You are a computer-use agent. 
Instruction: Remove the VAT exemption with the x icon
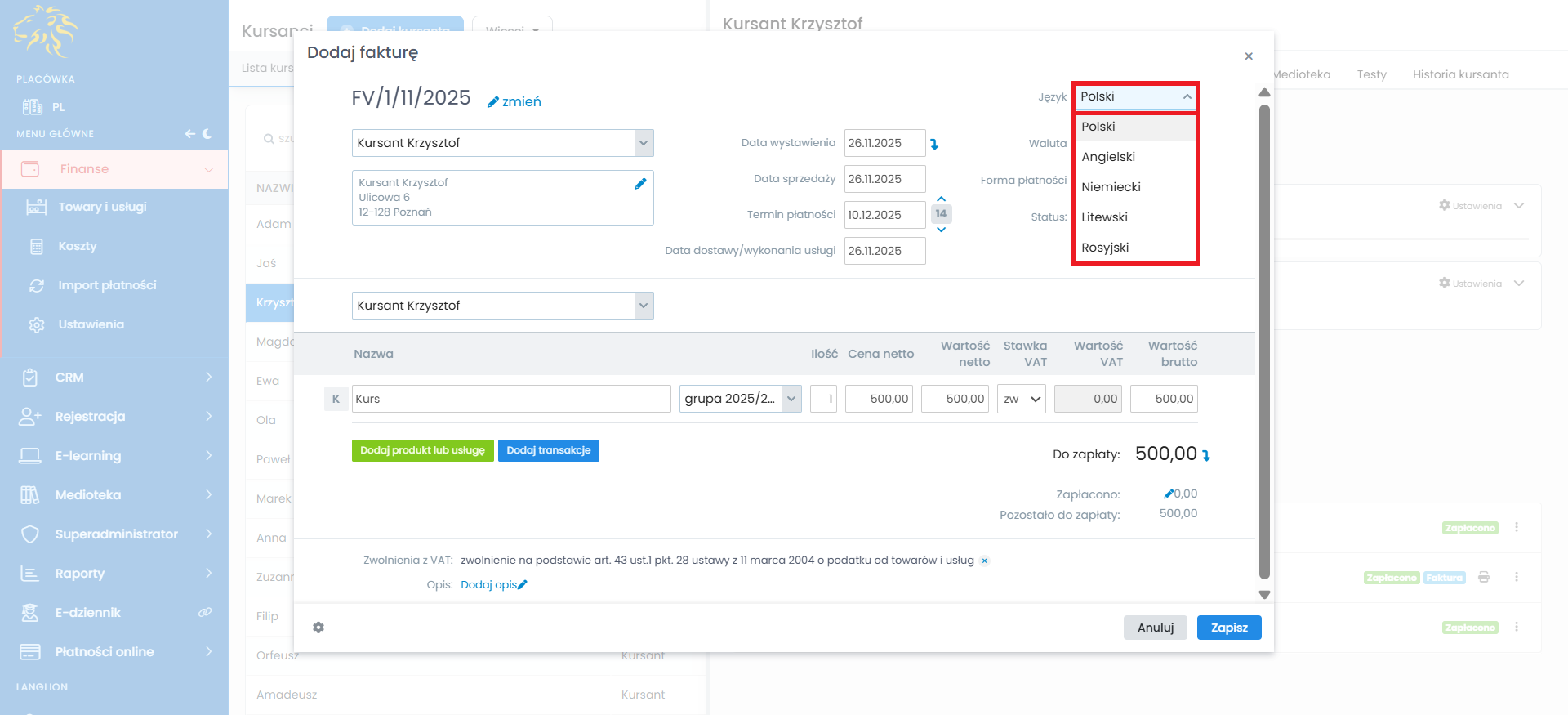985,561
